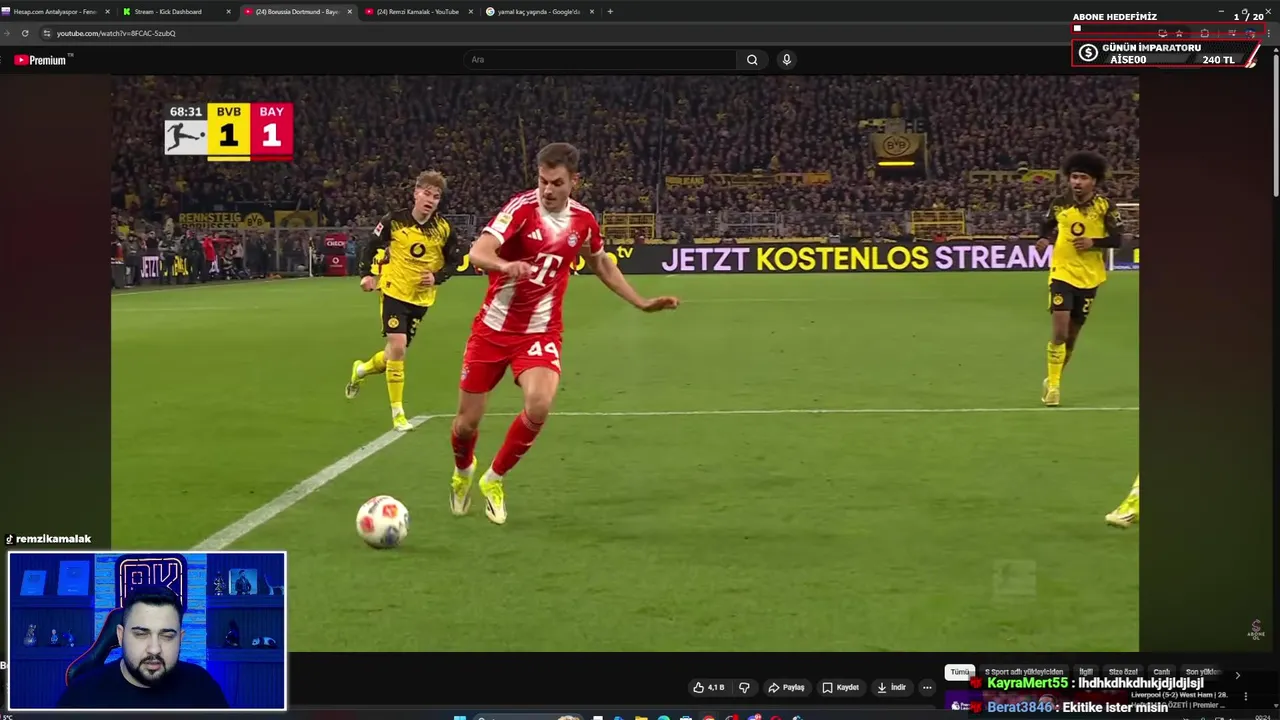This screenshot has width=1280, height=720.
Task: Open the browser profile avatar
Action: (1251, 33)
